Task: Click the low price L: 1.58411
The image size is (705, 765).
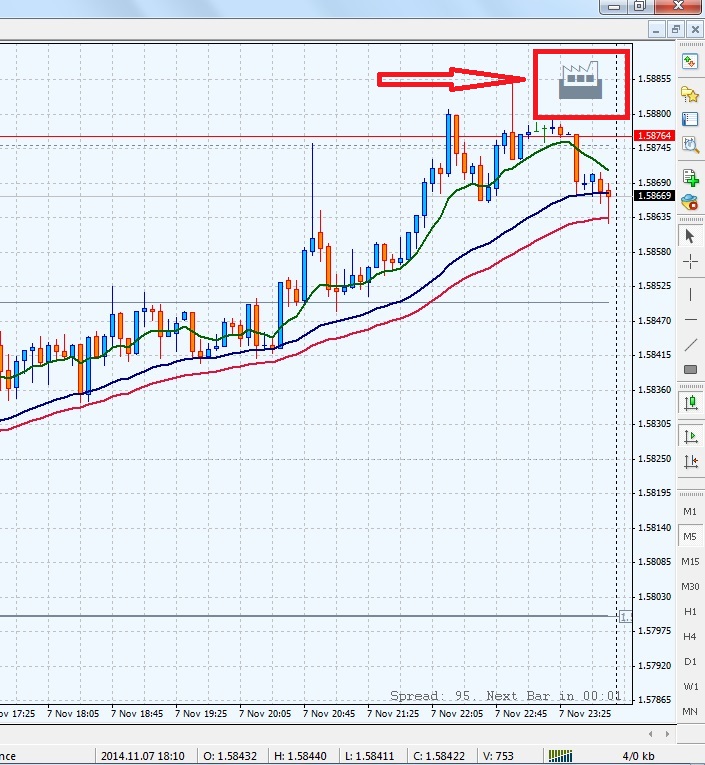Action: [369, 756]
